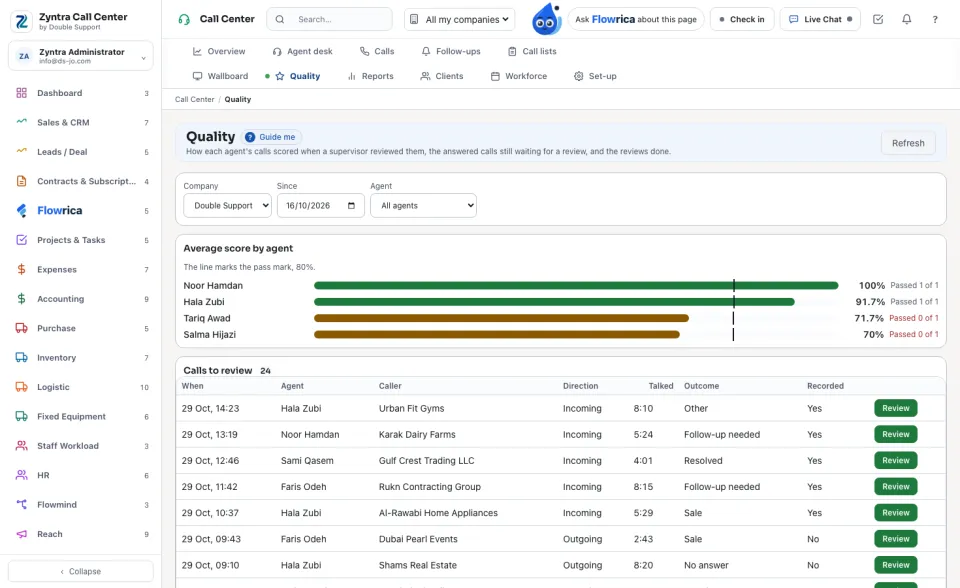The height and width of the screenshot is (588, 960).
Task: Click the Projects & Tasks checkbox icon
Action: 21,240
